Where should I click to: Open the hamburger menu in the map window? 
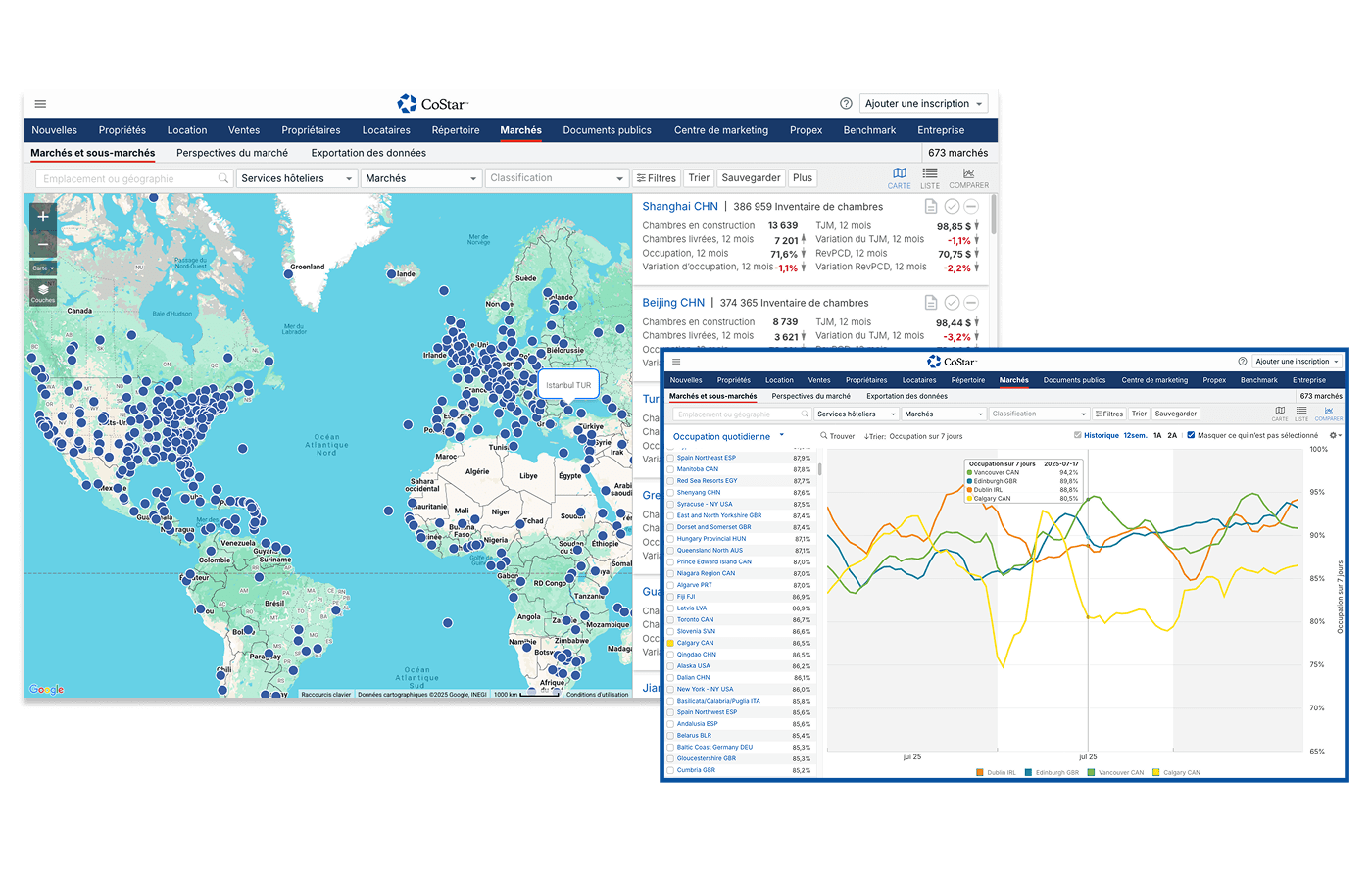40,104
